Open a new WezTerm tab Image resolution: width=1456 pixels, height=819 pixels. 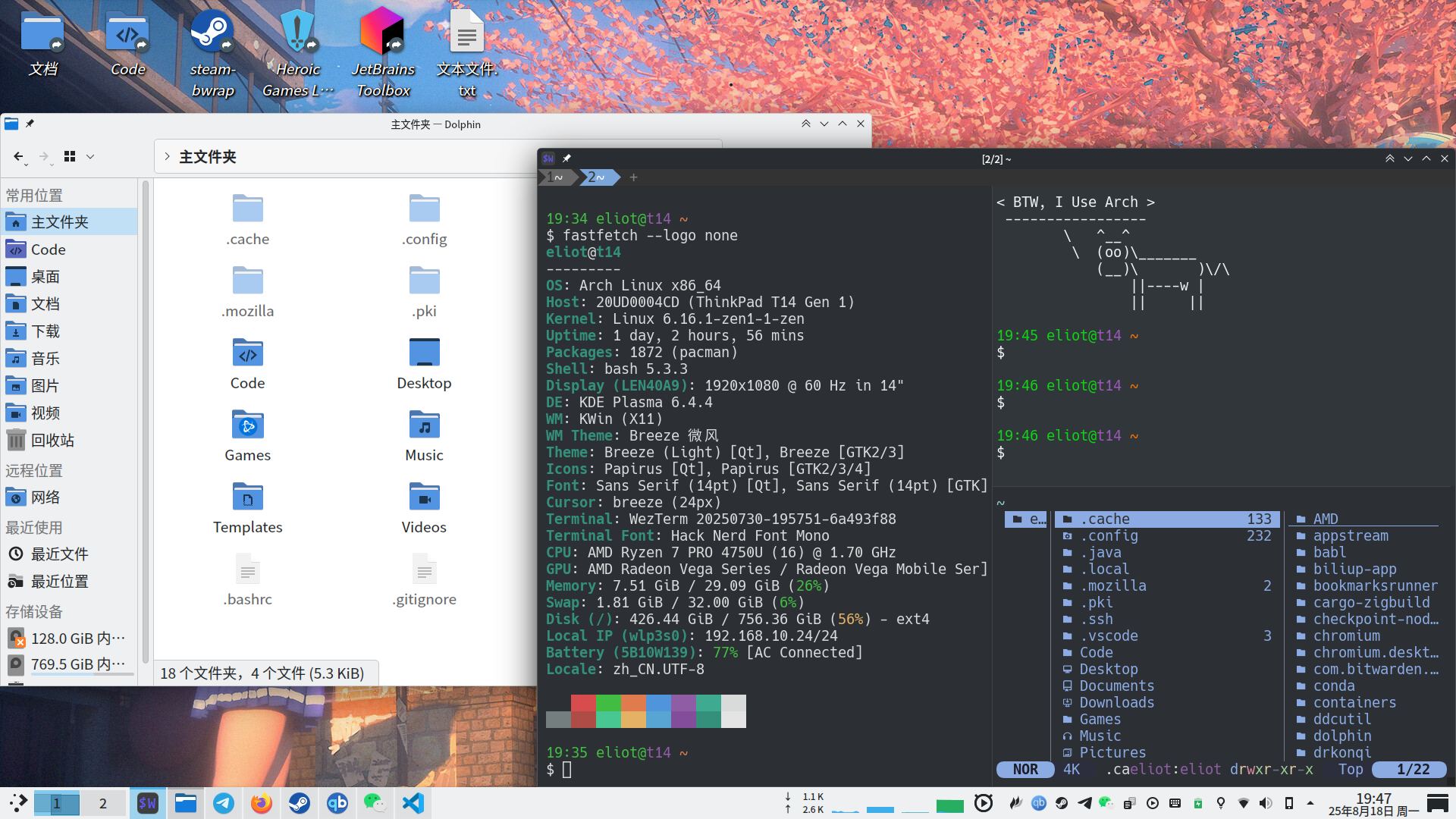(x=634, y=177)
